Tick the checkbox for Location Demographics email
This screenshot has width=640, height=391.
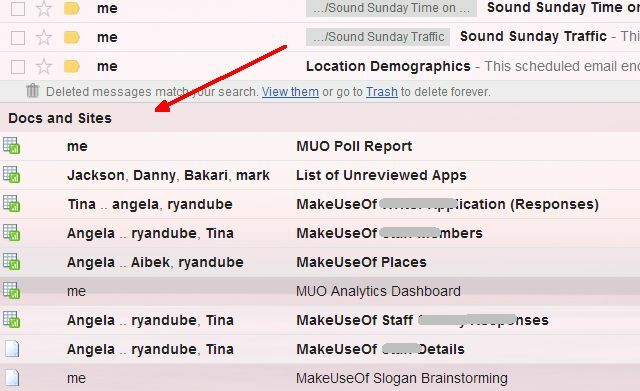(x=18, y=67)
